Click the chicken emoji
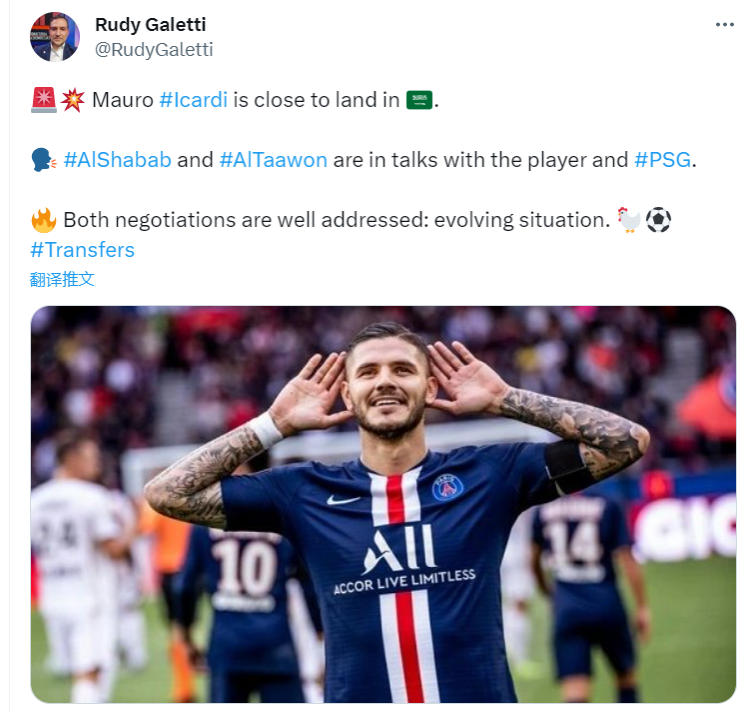Viewport: 754px width, 712px height. pyautogui.click(x=629, y=220)
